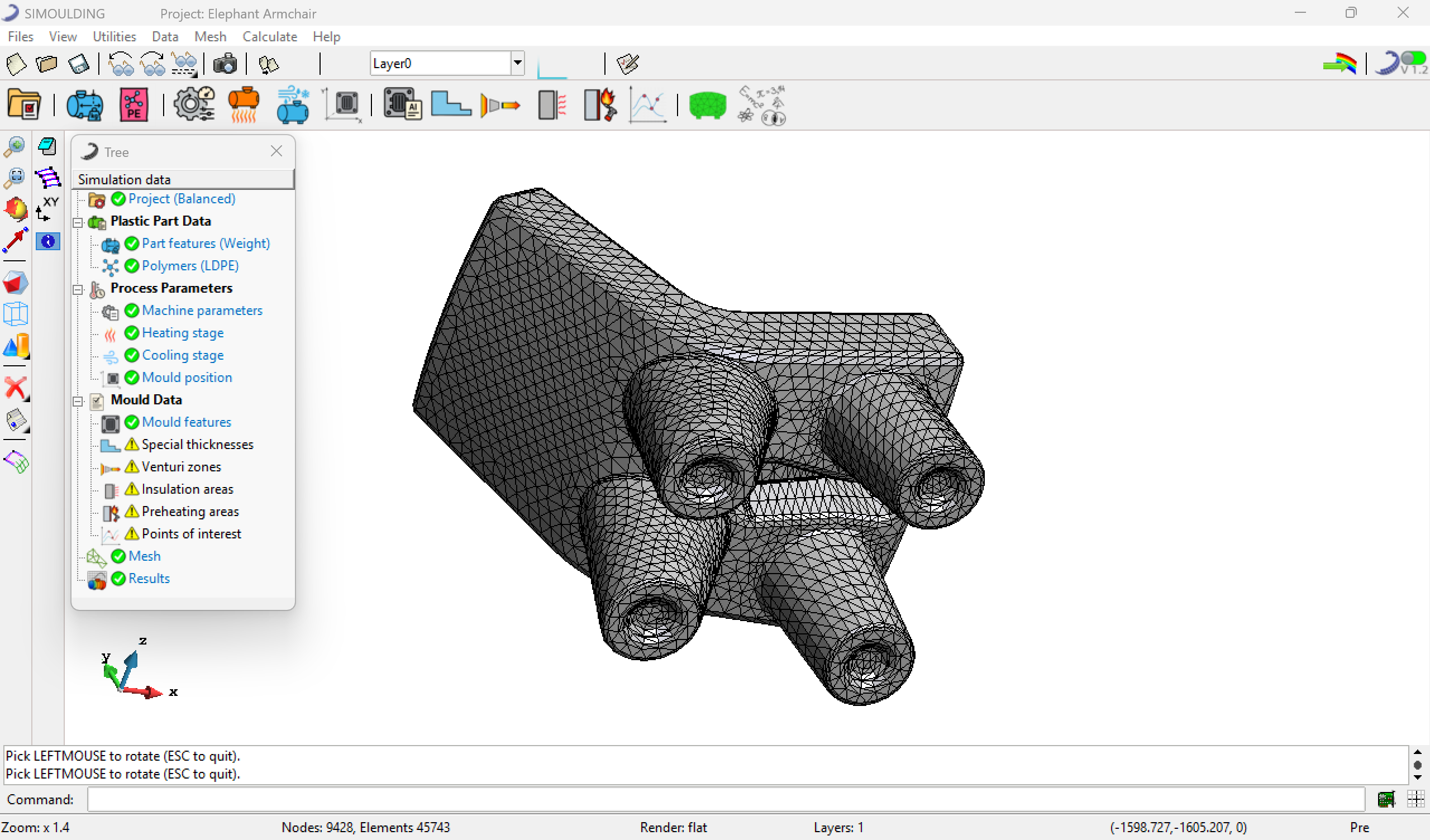1430x840 pixels.
Task: Open Project (Balanced) in the tree
Action: click(x=182, y=199)
